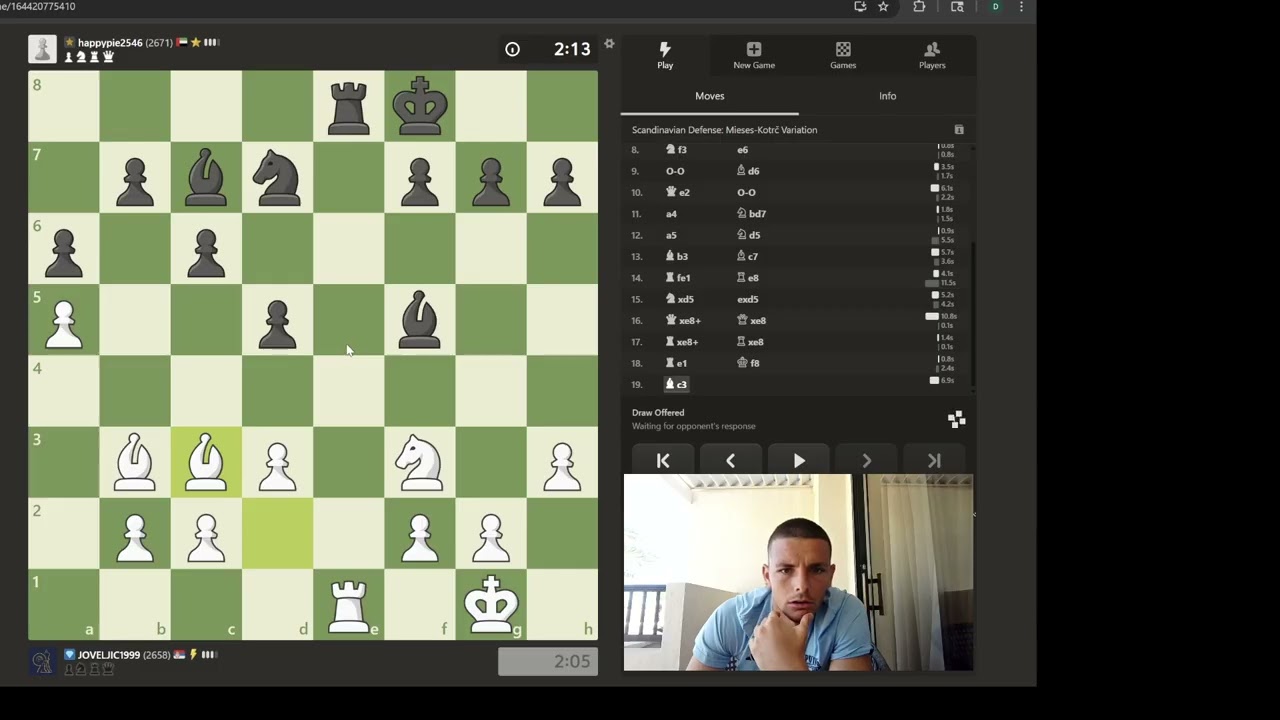The height and width of the screenshot is (720, 1280).
Task: Select move 18 Re1 in move list
Action: (677, 363)
